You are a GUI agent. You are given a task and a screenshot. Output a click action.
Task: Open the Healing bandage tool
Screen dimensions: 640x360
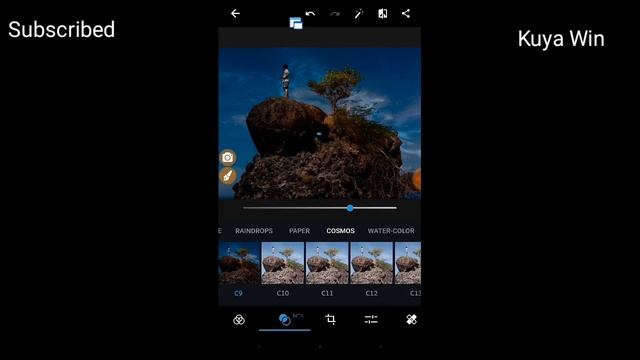tap(411, 319)
